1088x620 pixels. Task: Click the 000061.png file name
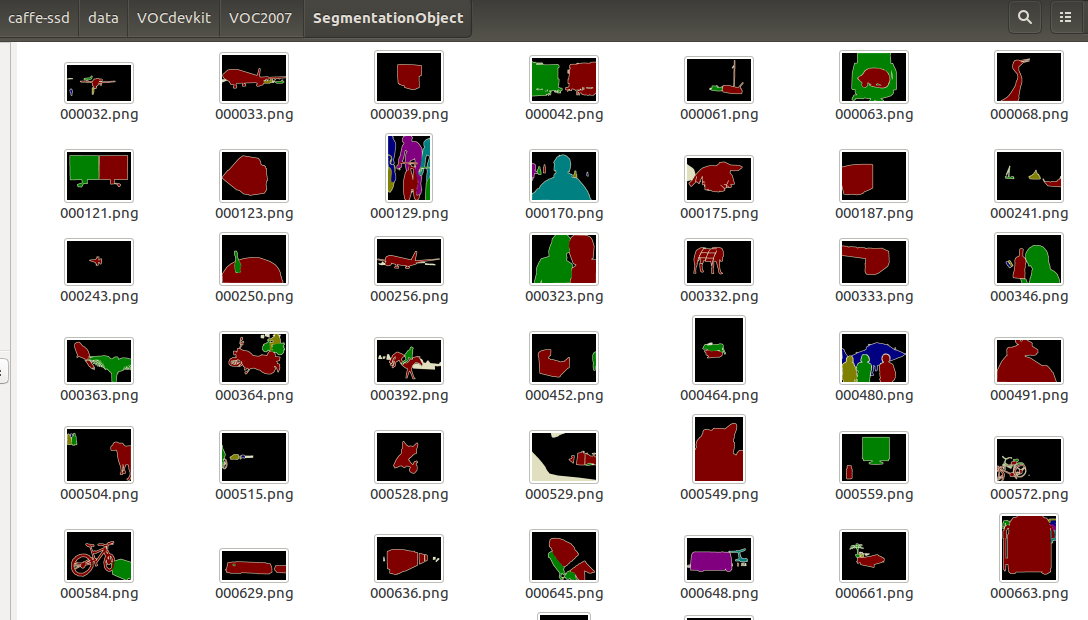tap(719, 114)
